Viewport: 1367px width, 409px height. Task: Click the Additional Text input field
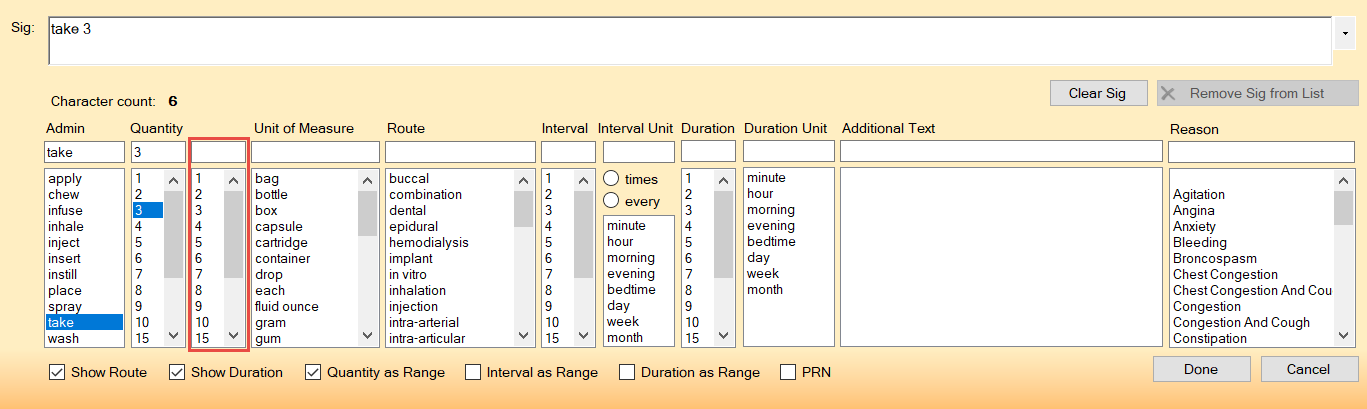[x=1001, y=151]
